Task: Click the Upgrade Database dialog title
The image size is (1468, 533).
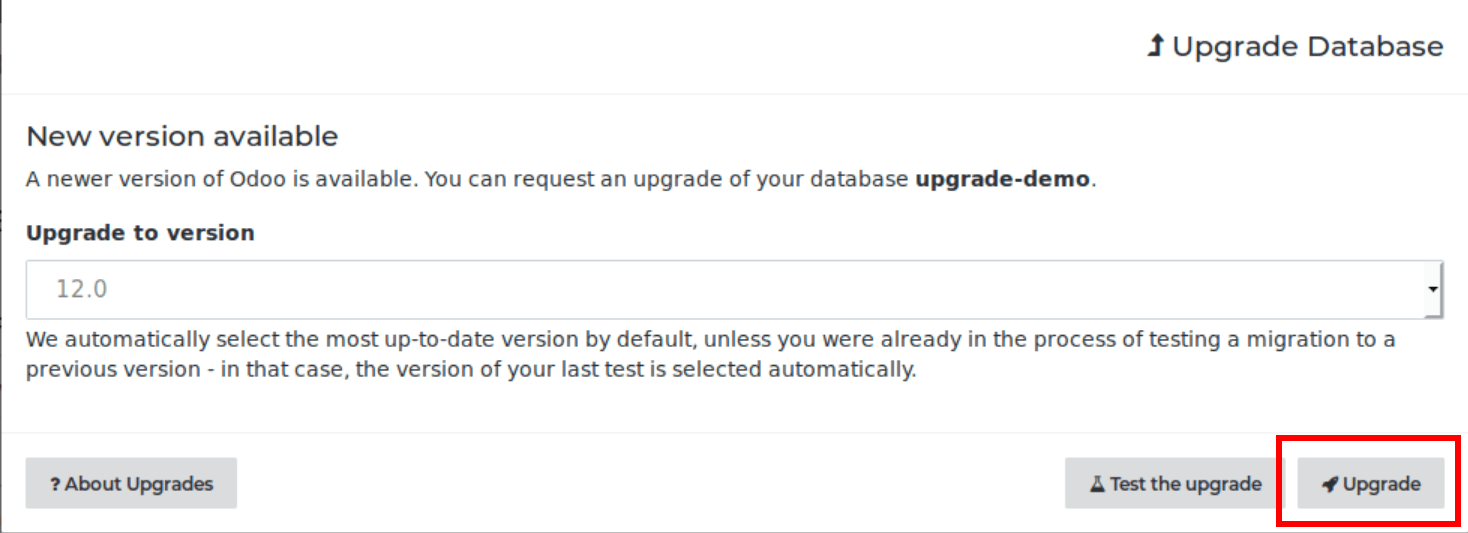Action: [1307, 46]
